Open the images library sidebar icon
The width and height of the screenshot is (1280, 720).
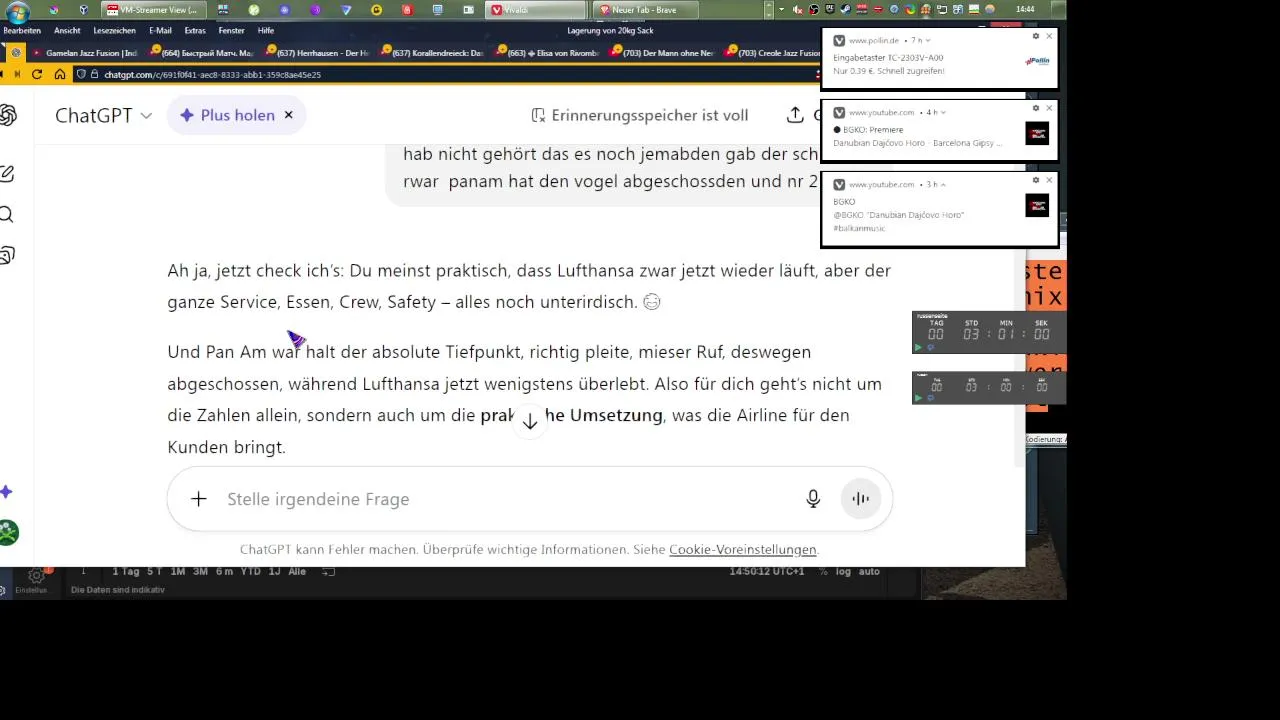6,256
